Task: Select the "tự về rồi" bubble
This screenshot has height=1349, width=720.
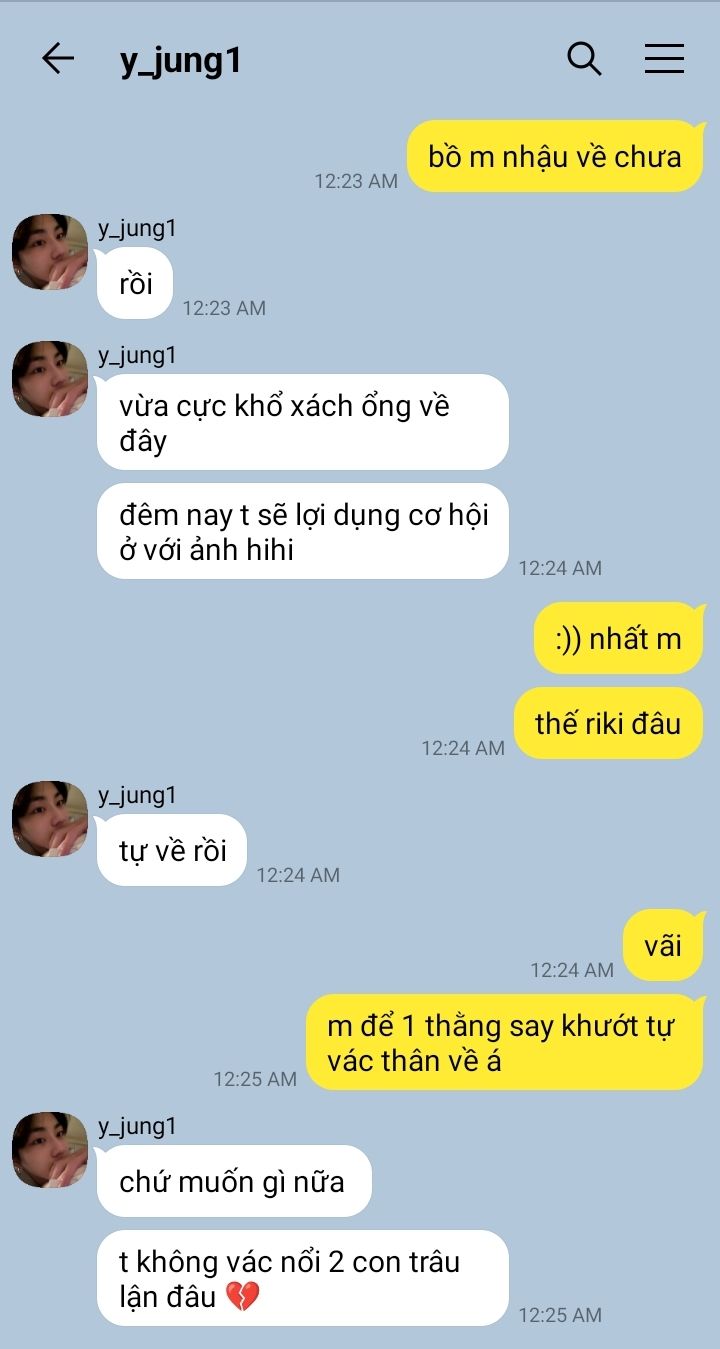Action: tap(172, 850)
